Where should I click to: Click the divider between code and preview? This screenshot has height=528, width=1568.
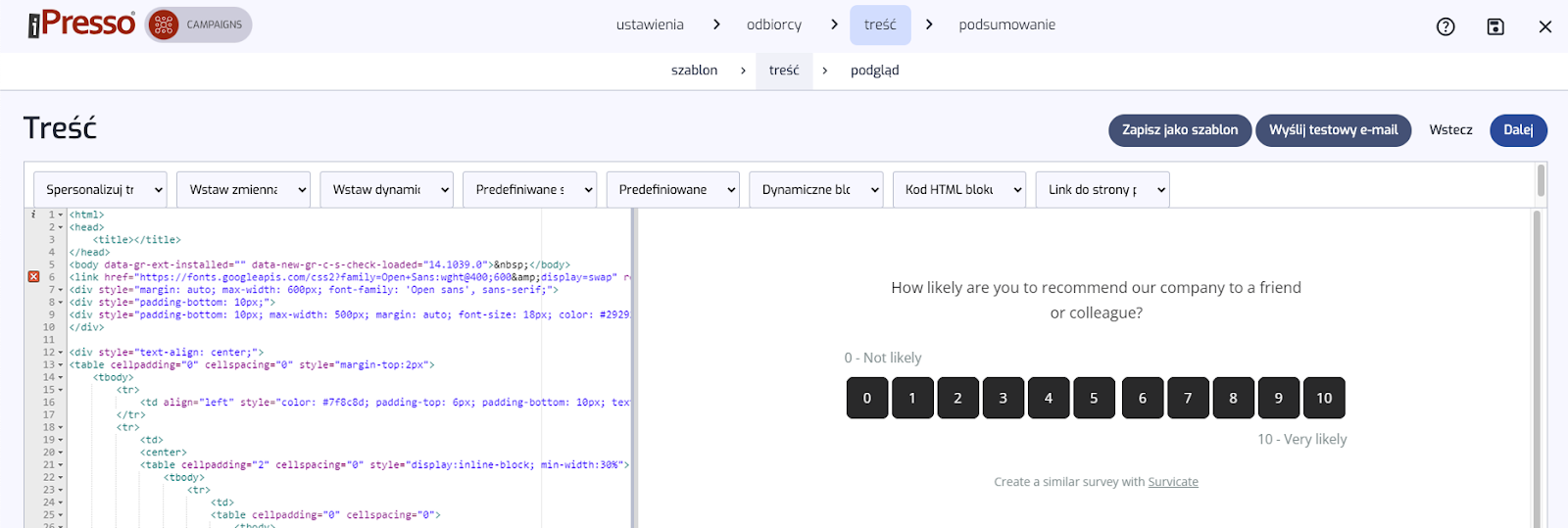coord(635,368)
